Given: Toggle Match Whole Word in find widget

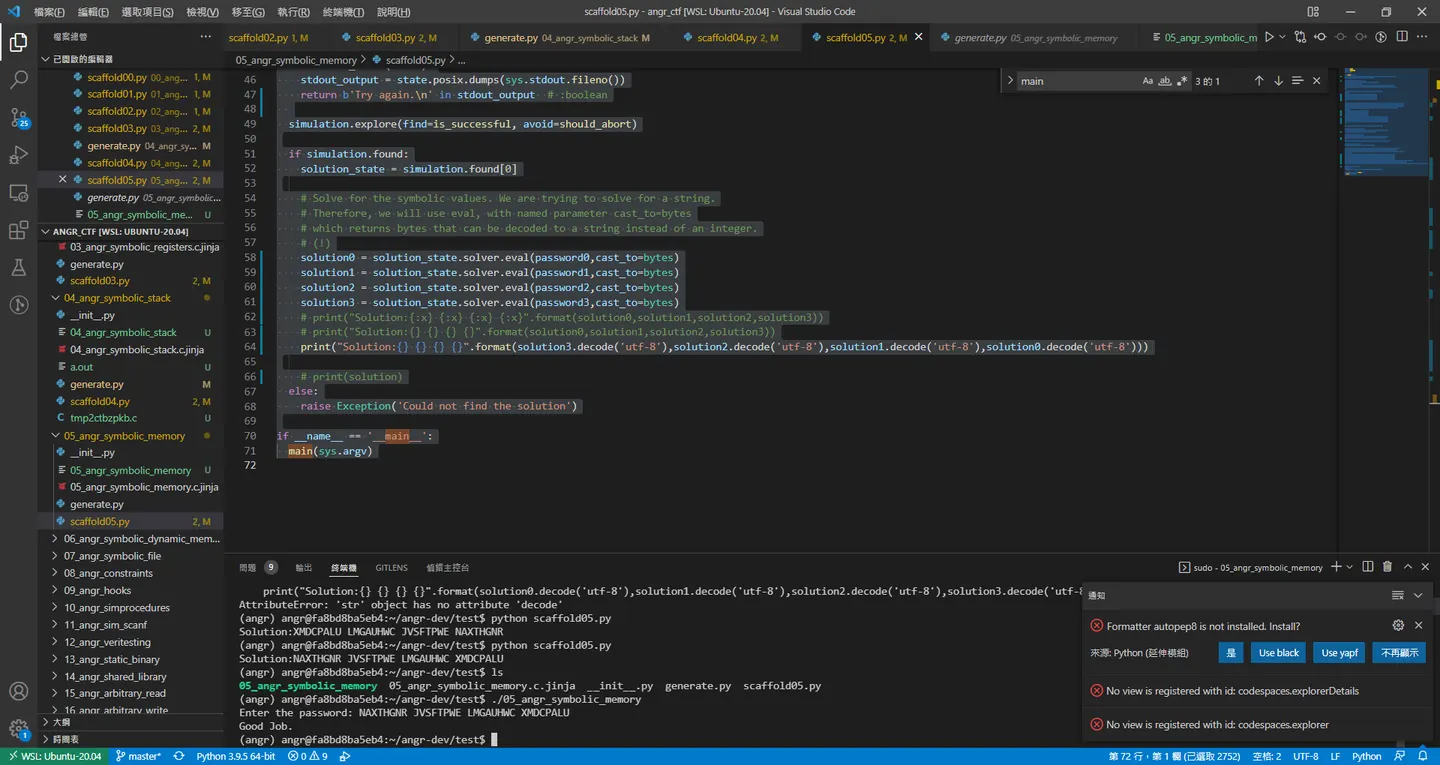Looking at the screenshot, I should click(x=1165, y=81).
